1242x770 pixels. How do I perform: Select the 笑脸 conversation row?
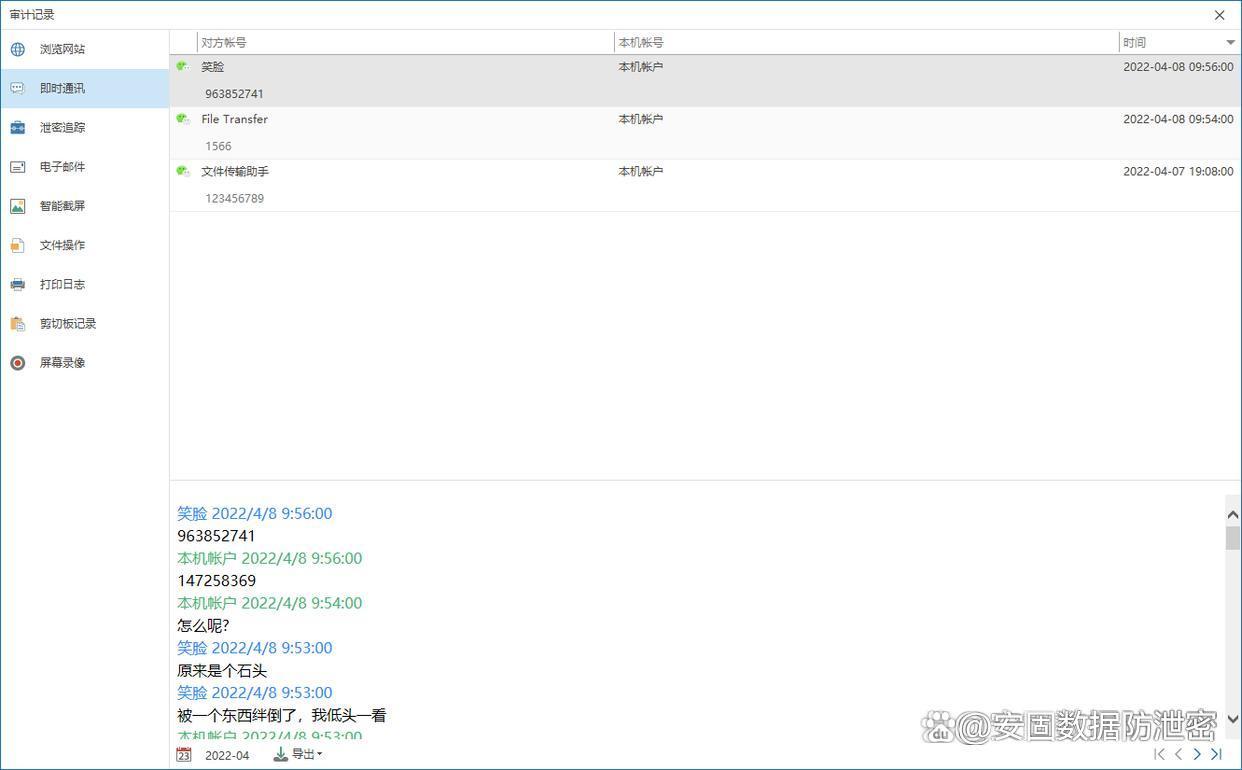[x=705, y=80]
